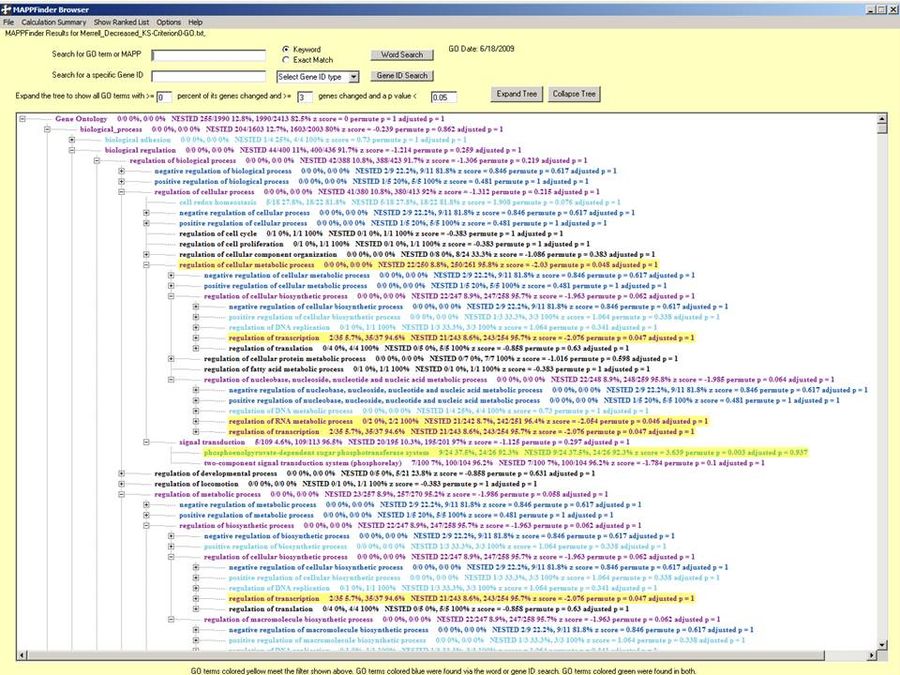The height and width of the screenshot is (675, 900).
Task: Collapse regulation of biological process node
Action: (96, 161)
